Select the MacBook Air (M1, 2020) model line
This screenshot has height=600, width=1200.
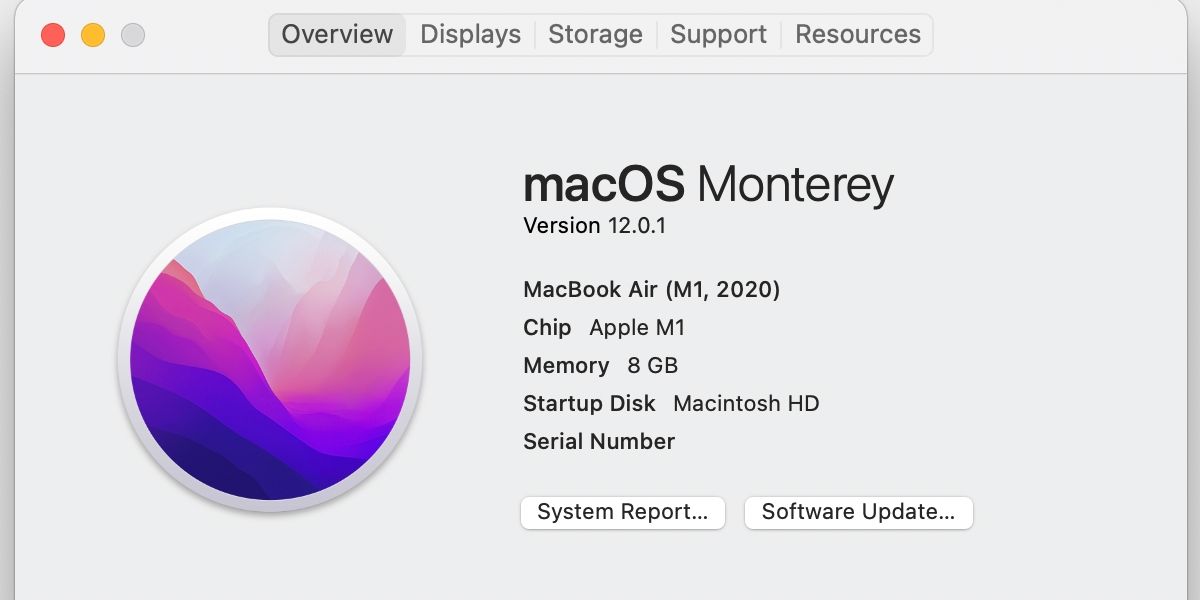point(651,290)
